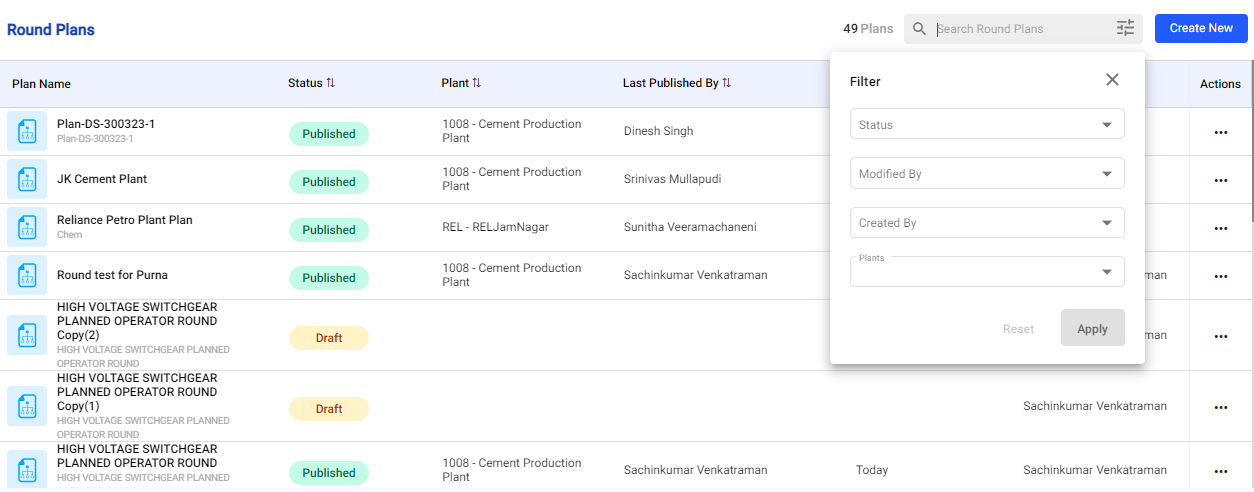Click Published badge for JK Cement Plant
The image size is (1254, 492).
click(329, 182)
